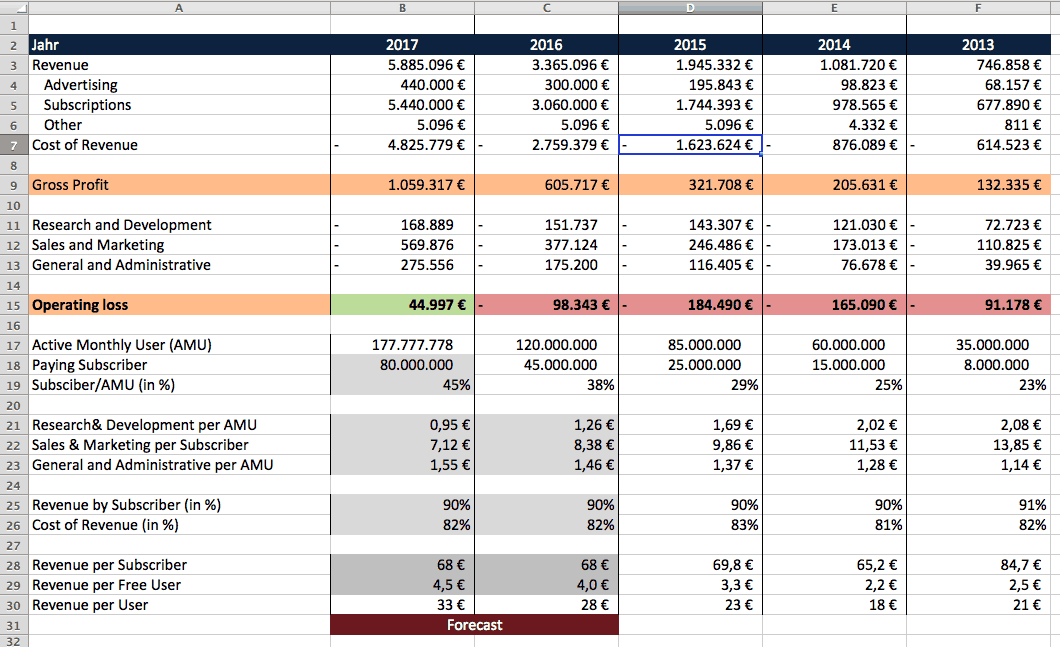Click 'Research and Development' label cell
Screen dimensions: 1060x647
(179, 225)
